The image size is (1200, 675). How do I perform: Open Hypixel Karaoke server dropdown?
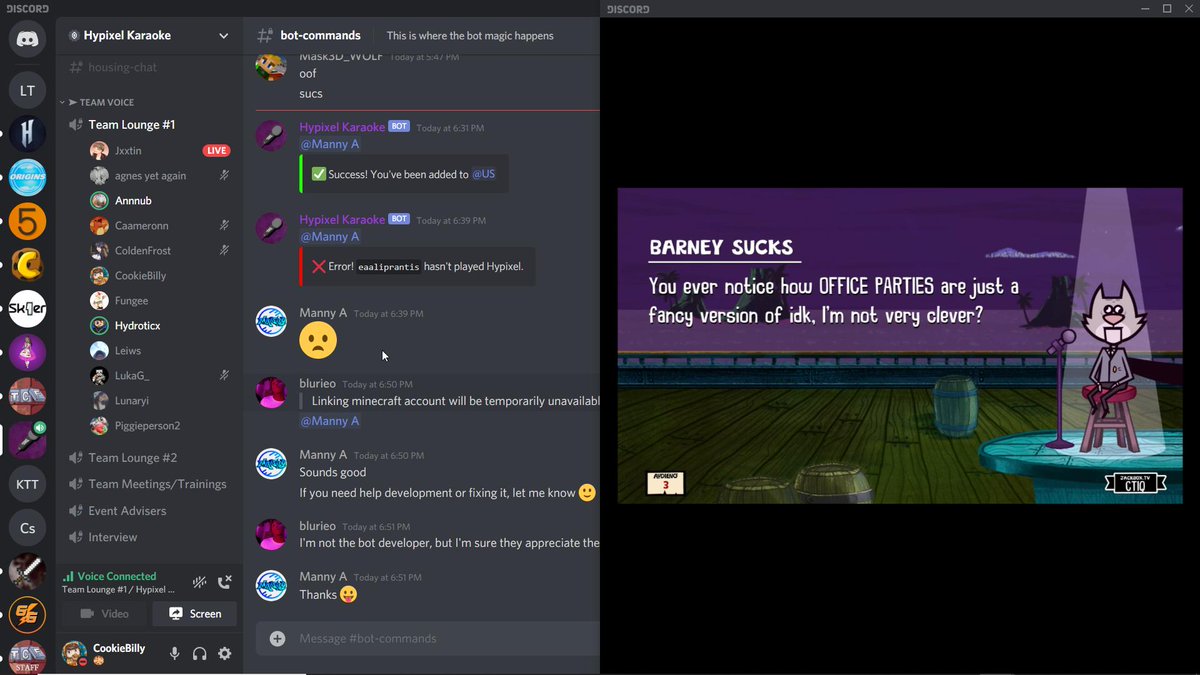(x=224, y=36)
